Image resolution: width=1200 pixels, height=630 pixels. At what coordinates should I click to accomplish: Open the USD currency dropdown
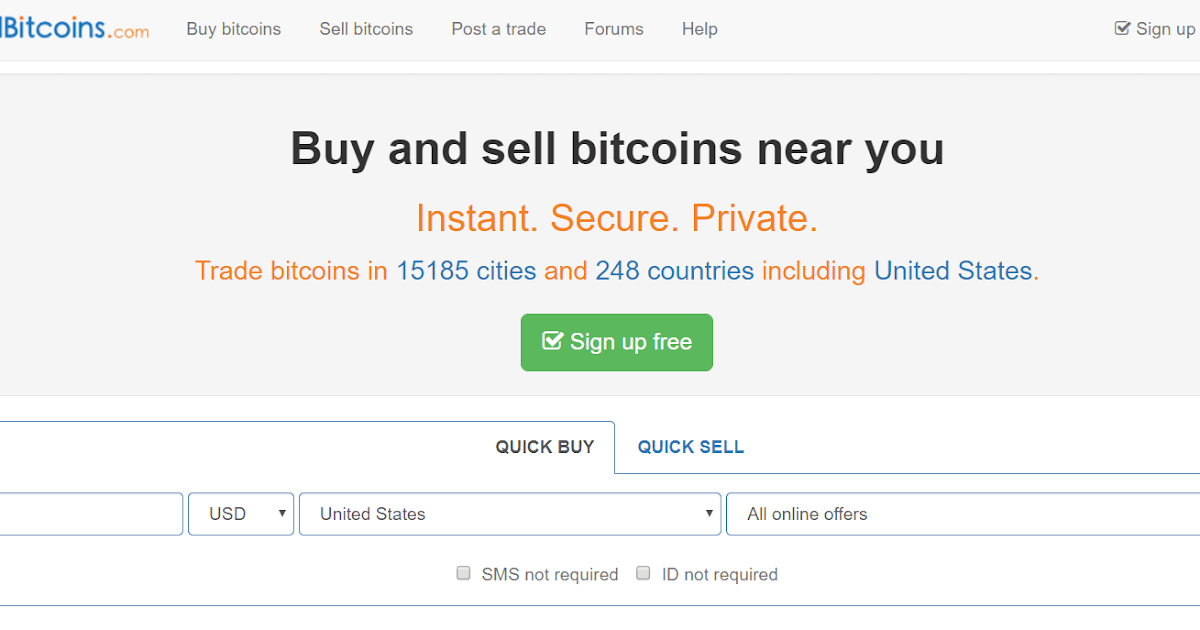coord(241,514)
